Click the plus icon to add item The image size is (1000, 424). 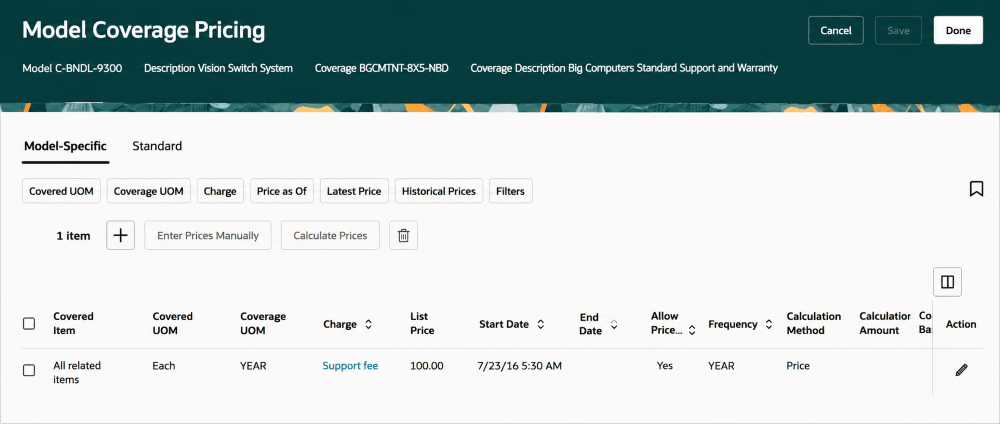121,235
